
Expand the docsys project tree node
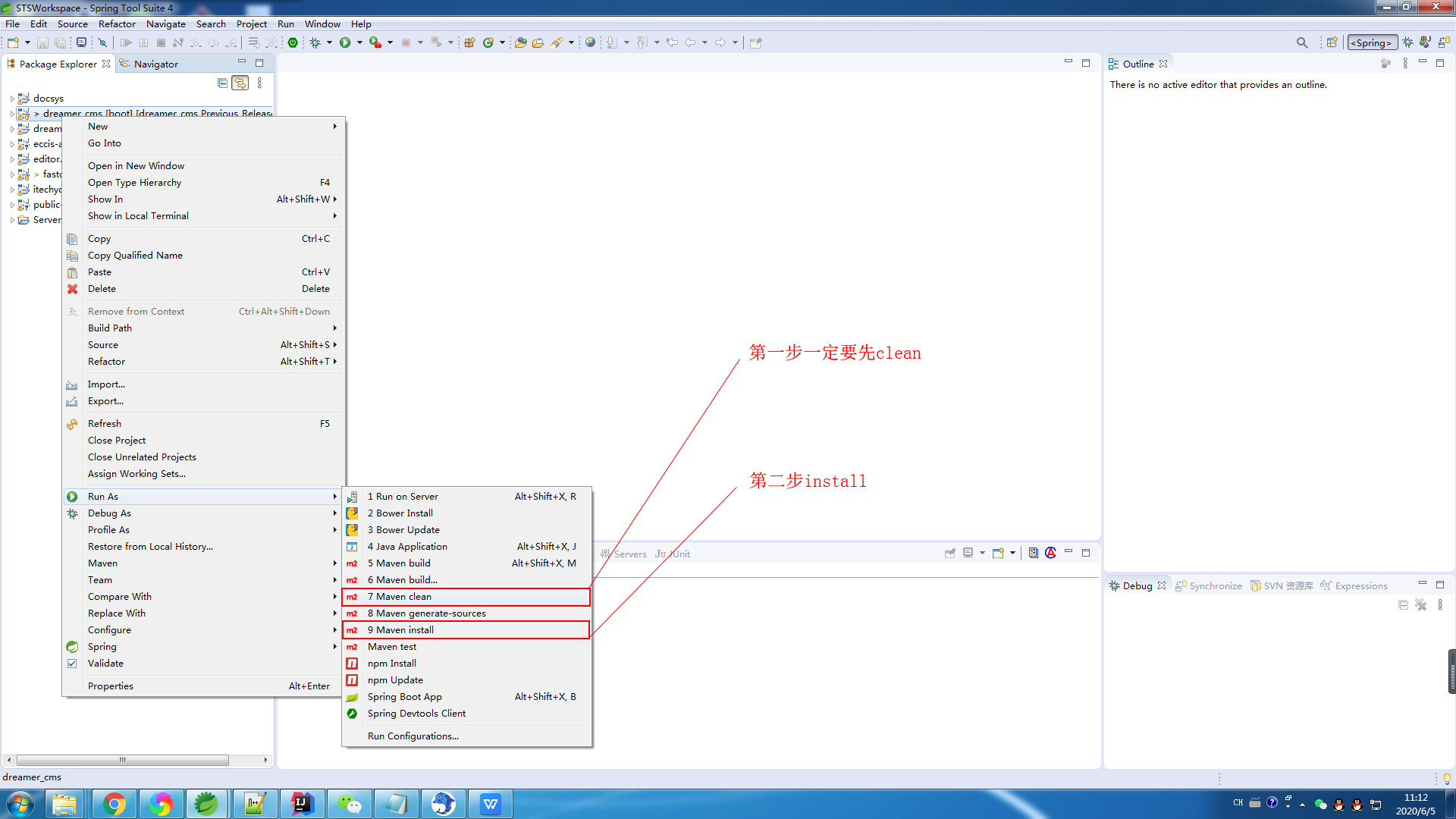click(x=12, y=99)
